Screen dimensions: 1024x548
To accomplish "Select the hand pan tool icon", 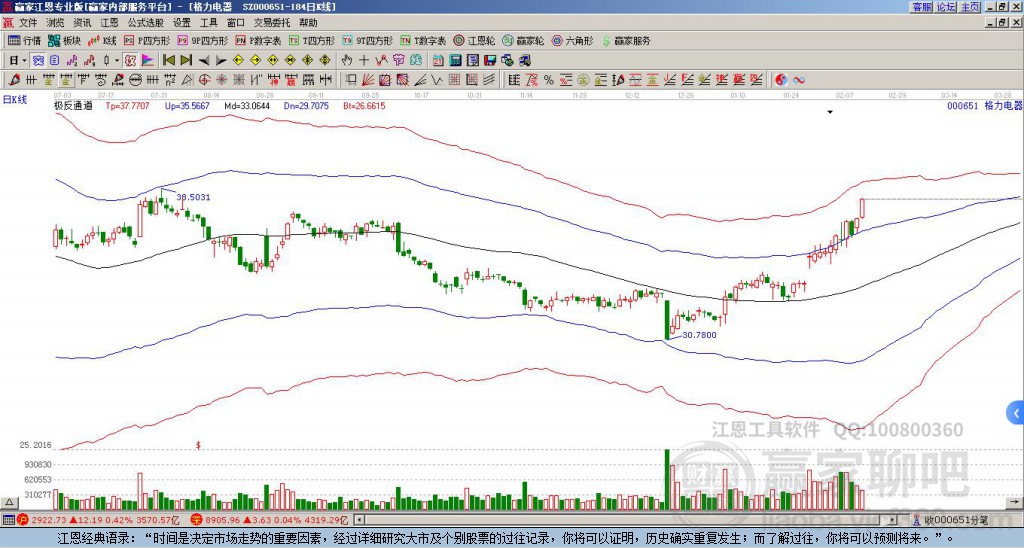I will click(x=347, y=61).
